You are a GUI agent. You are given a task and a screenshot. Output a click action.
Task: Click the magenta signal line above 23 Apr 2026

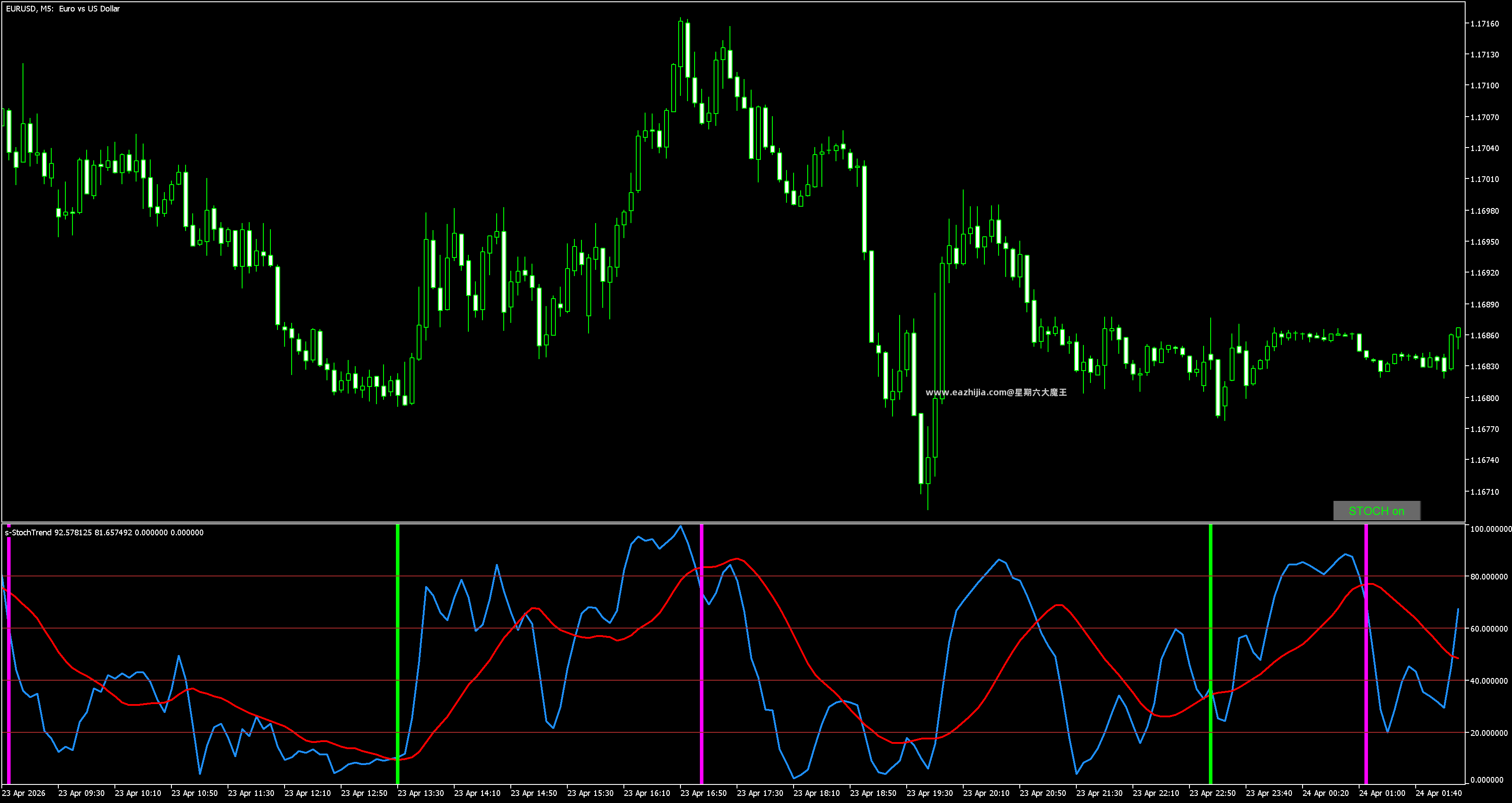pos(9,654)
